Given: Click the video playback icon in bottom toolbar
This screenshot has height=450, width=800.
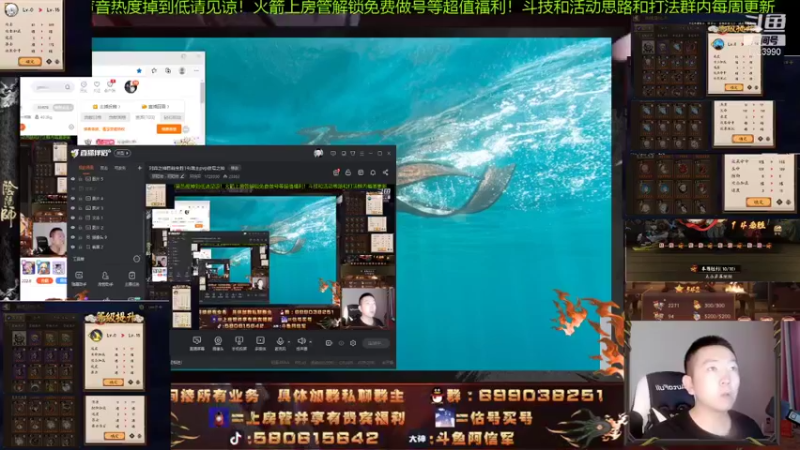Looking at the screenshot, I should click(x=260, y=343).
